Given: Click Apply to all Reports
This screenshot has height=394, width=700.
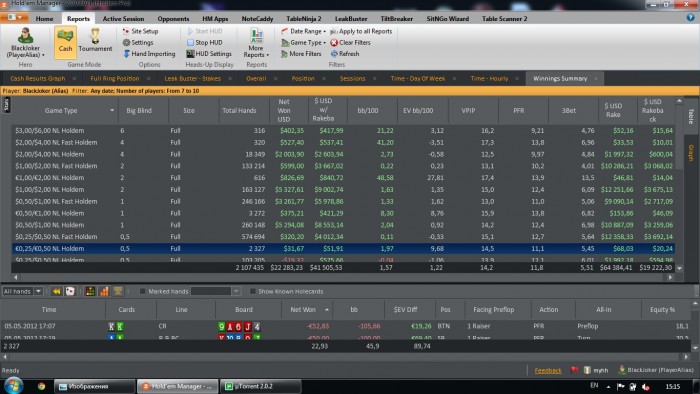Looking at the screenshot, I should (361, 31).
